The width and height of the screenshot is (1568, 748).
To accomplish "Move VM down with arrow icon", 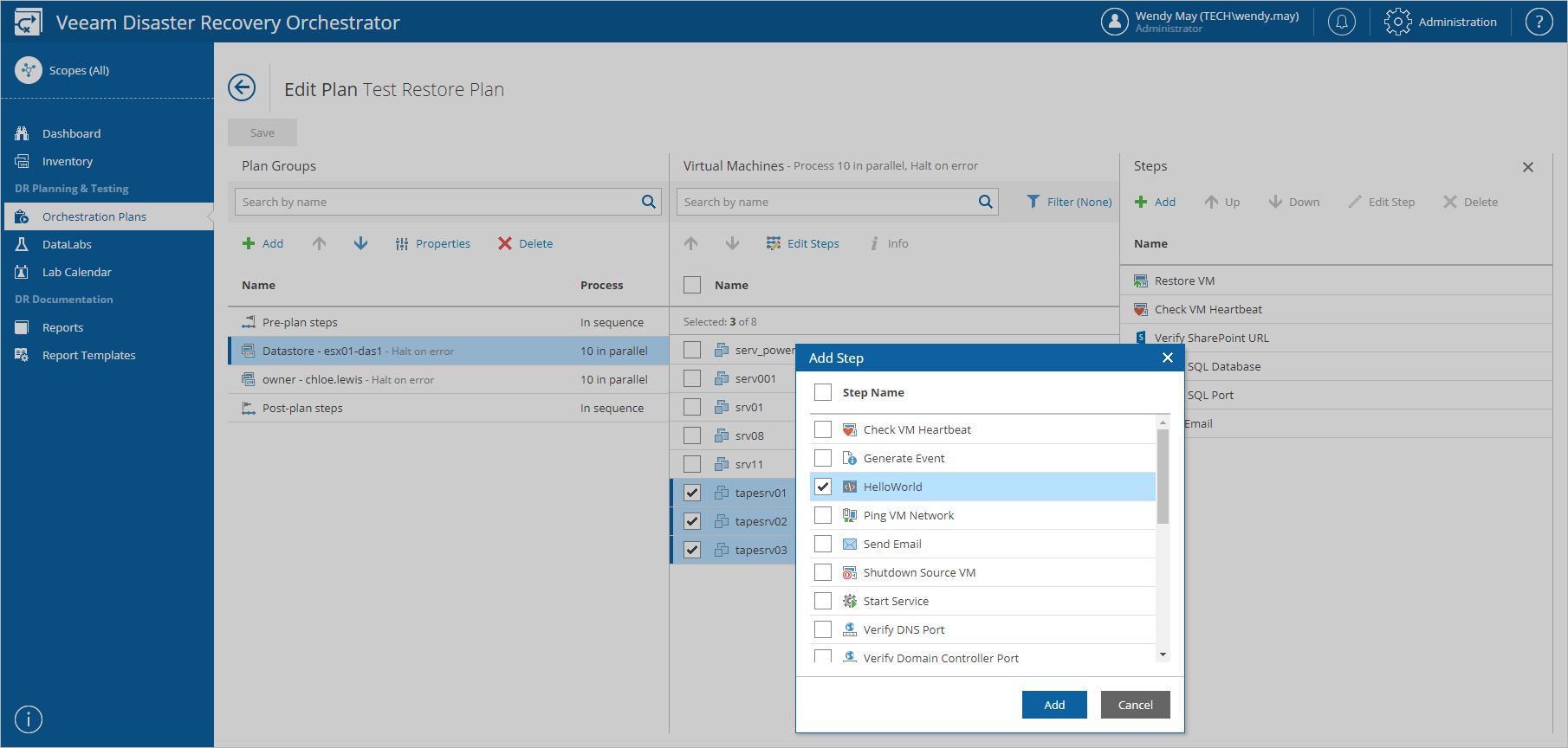I will pyautogui.click(x=732, y=243).
